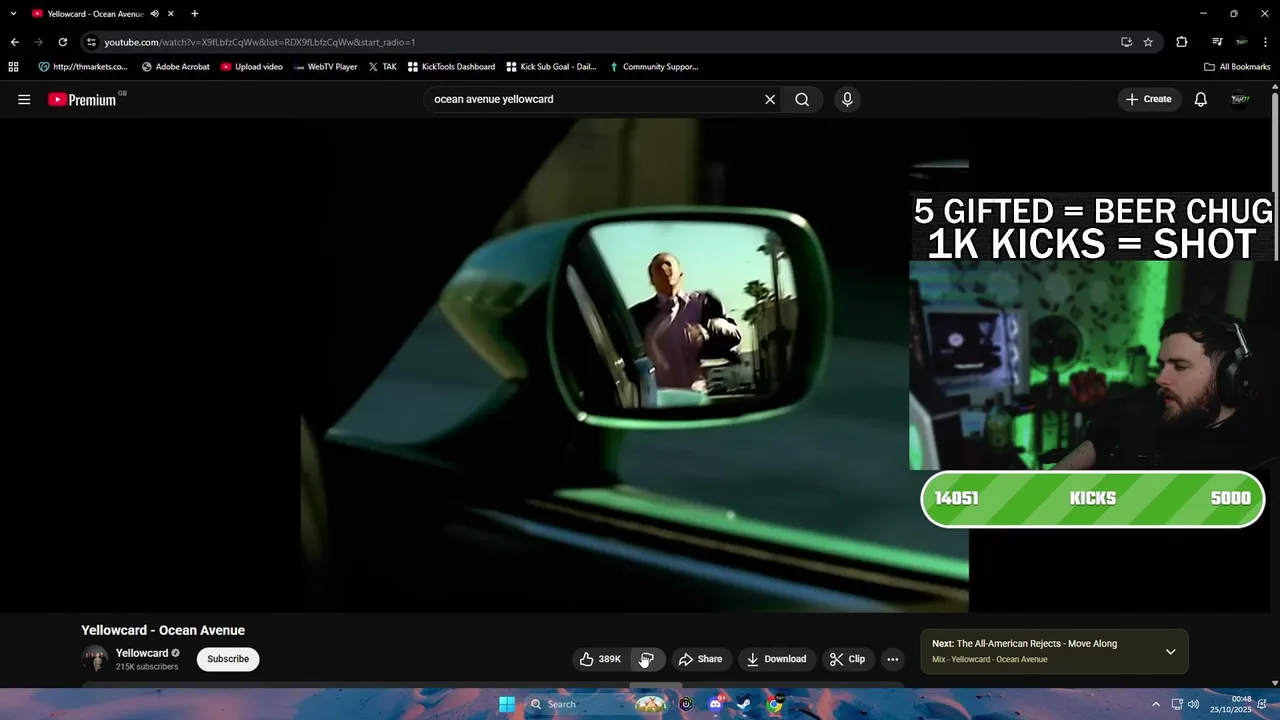Open Kick Sub Goal bookmark

pos(551,67)
